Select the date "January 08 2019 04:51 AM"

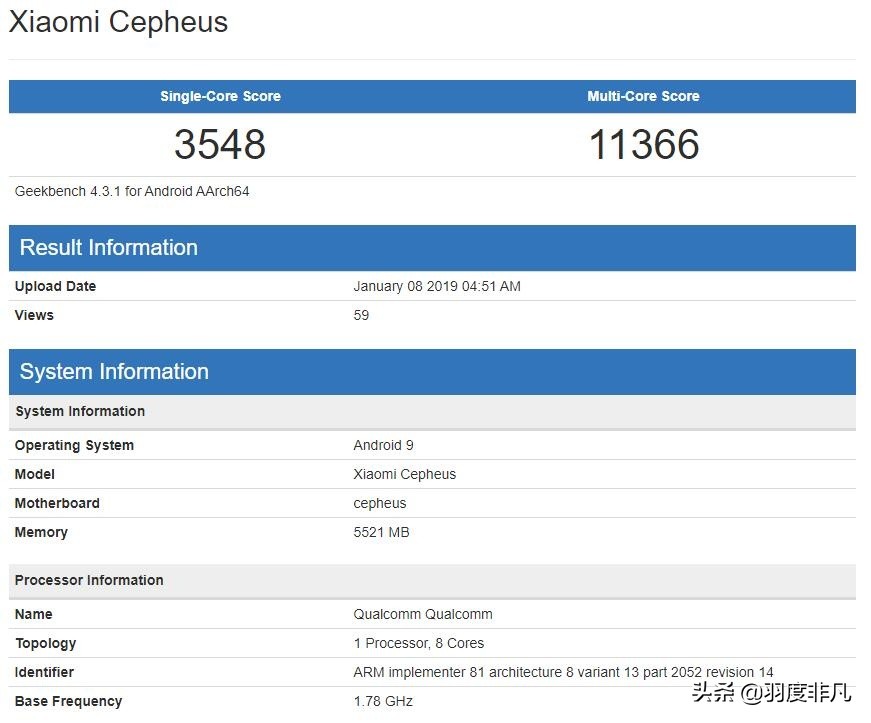coord(437,286)
